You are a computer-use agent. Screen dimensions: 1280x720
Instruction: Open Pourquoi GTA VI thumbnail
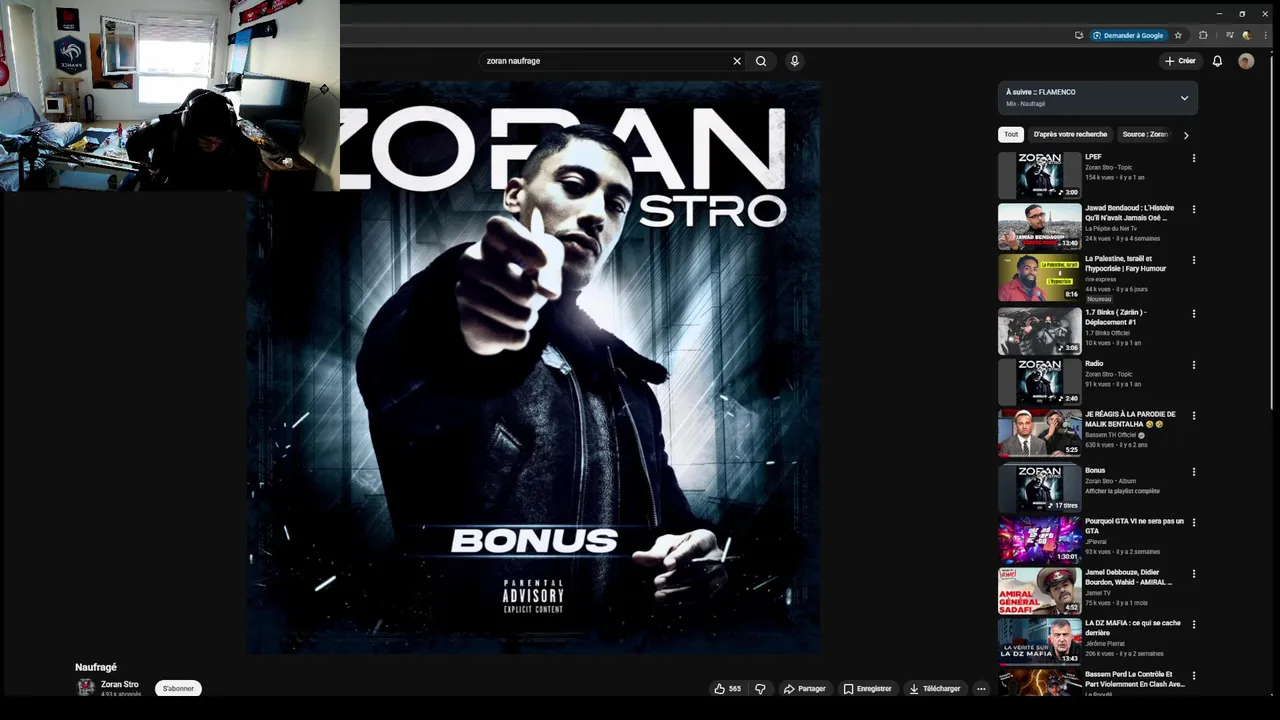pyautogui.click(x=1040, y=540)
